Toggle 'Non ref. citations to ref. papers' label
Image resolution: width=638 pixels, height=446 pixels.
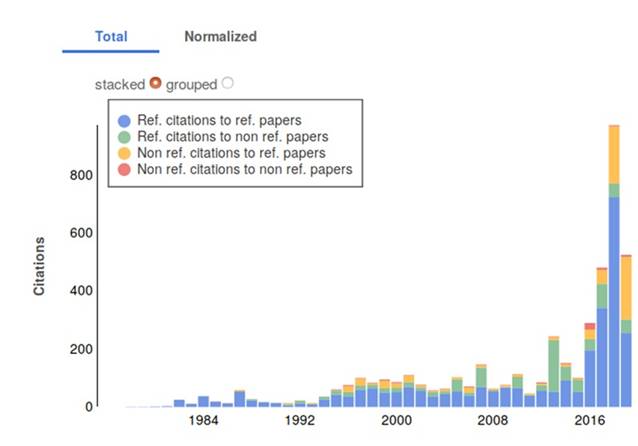point(233,154)
